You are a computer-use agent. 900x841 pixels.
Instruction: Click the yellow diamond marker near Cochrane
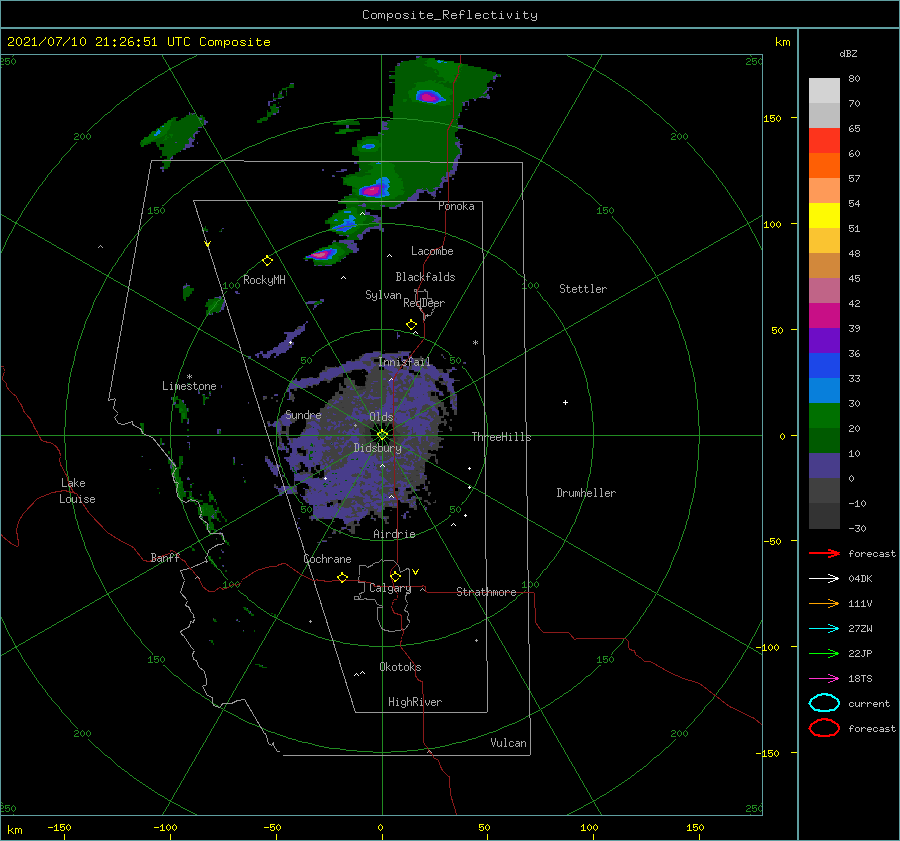click(x=343, y=577)
